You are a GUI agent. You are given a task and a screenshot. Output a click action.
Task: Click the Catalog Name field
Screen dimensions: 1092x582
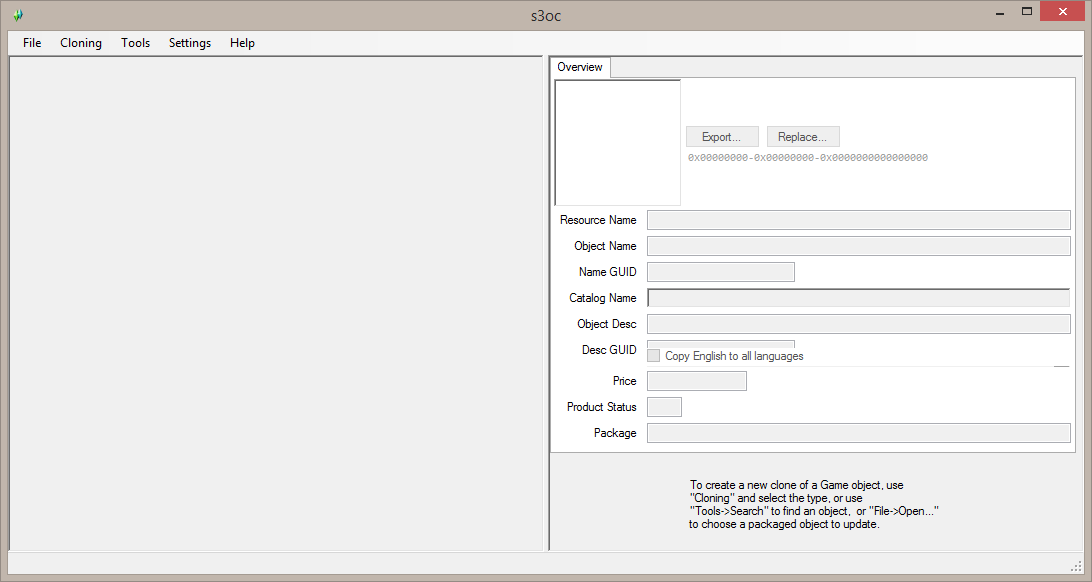(x=859, y=298)
